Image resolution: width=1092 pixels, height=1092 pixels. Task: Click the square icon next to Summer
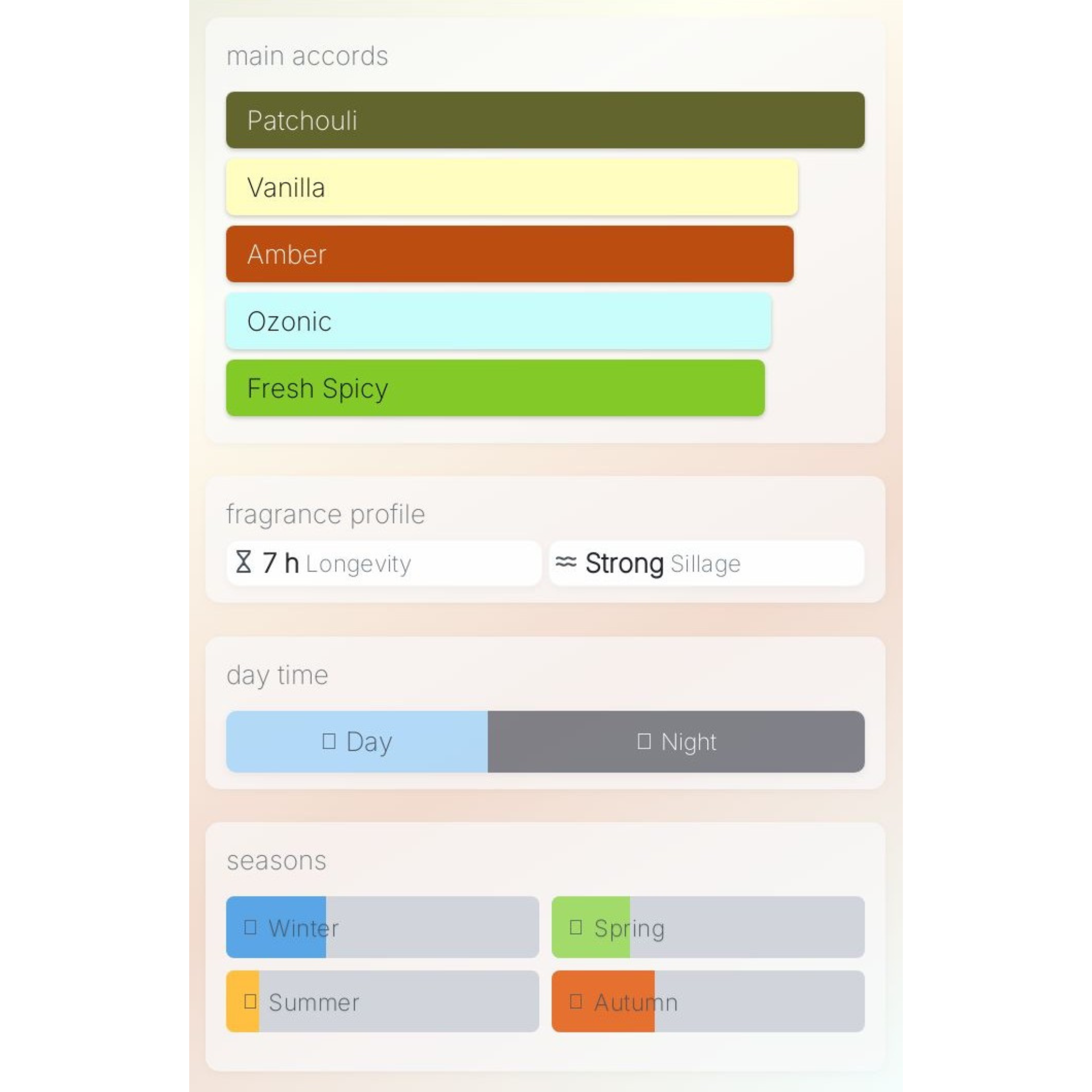coord(251,1001)
